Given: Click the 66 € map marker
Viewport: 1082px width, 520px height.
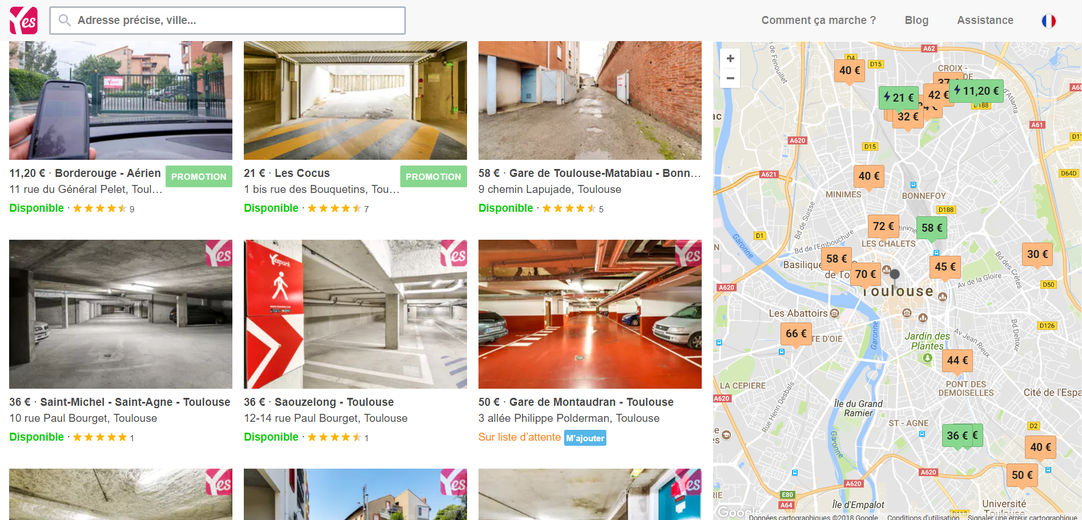Looking at the screenshot, I should click(x=796, y=334).
